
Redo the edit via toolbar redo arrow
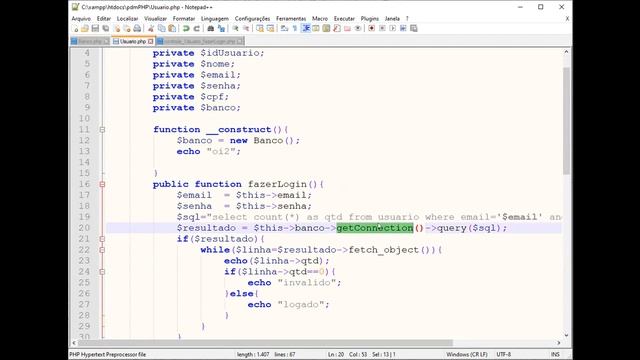196,28
